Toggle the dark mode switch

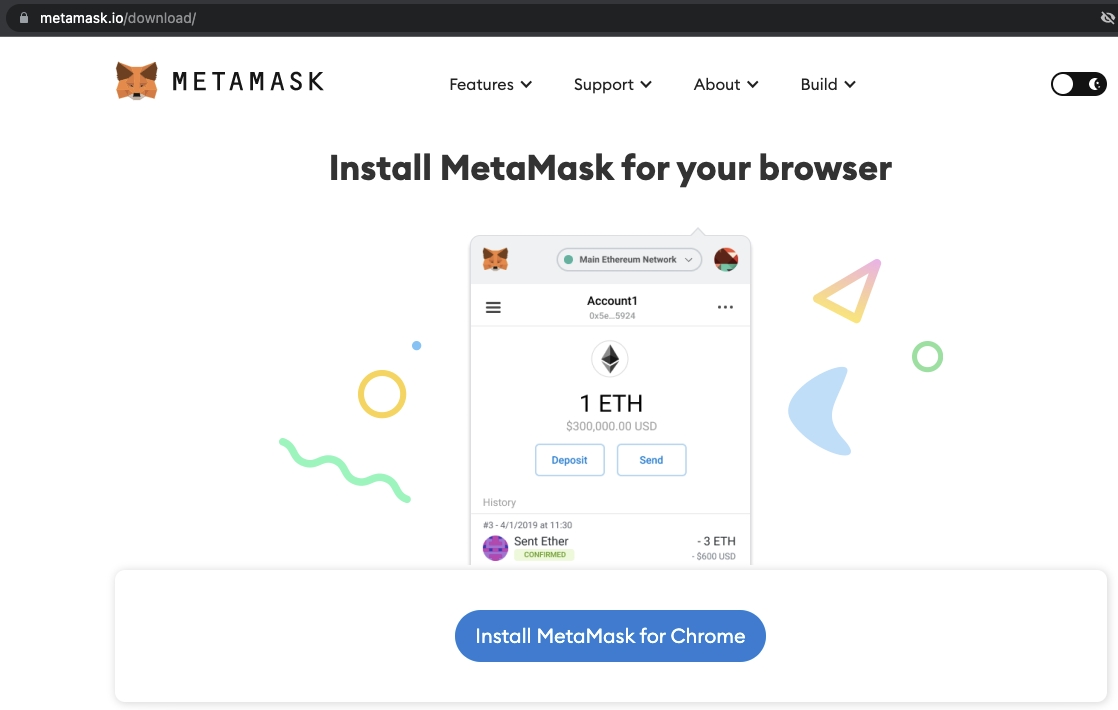(1078, 84)
